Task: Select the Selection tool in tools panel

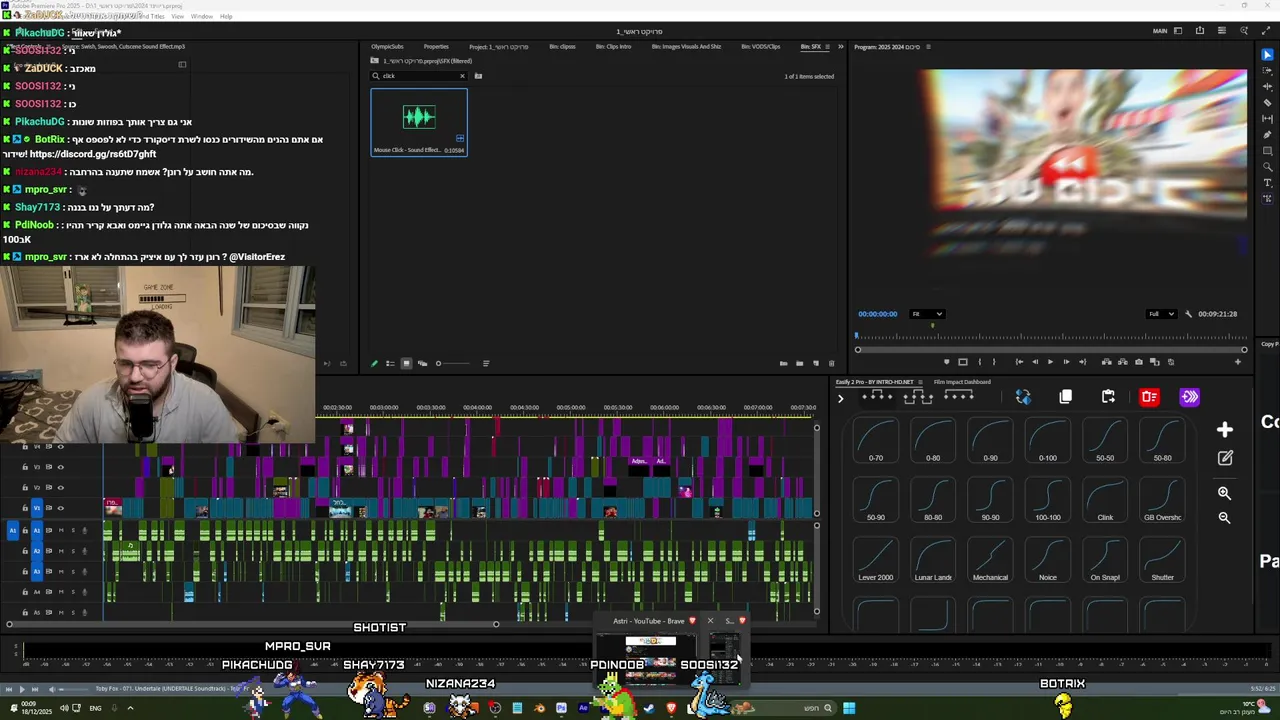Action: click(x=1268, y=55)
